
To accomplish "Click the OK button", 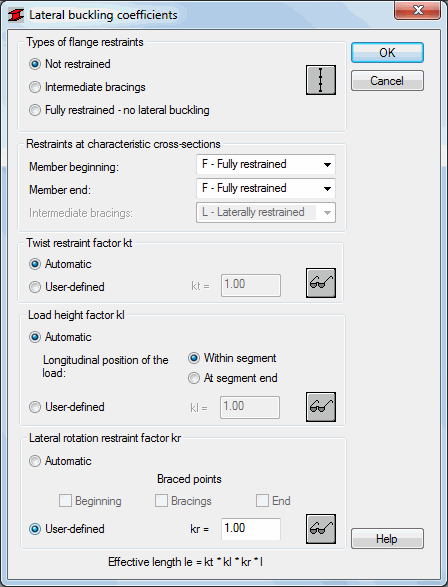I will pyautogui.click(x=387, y=53).
